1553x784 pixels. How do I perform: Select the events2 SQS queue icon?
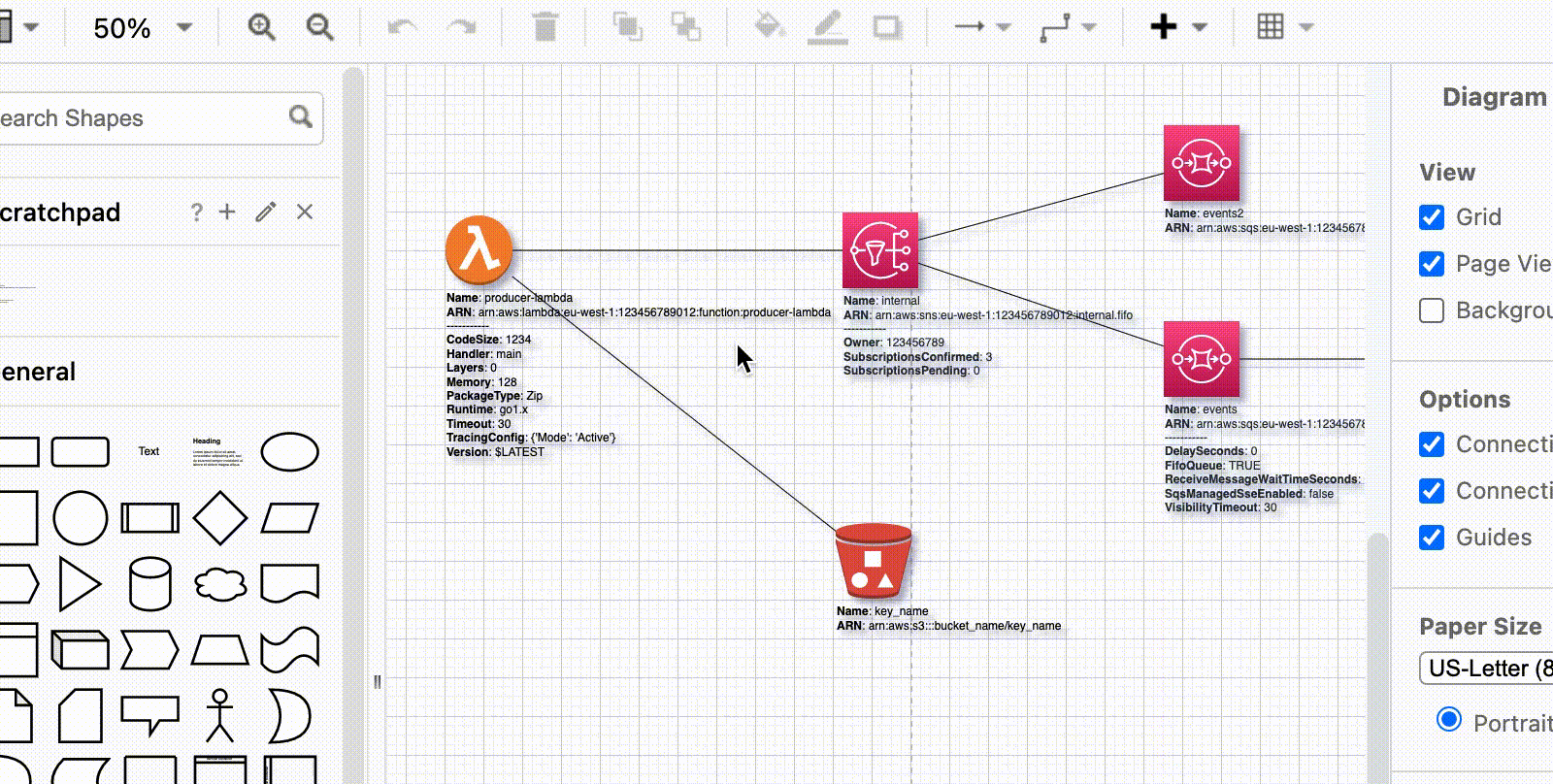(1202, 163)
